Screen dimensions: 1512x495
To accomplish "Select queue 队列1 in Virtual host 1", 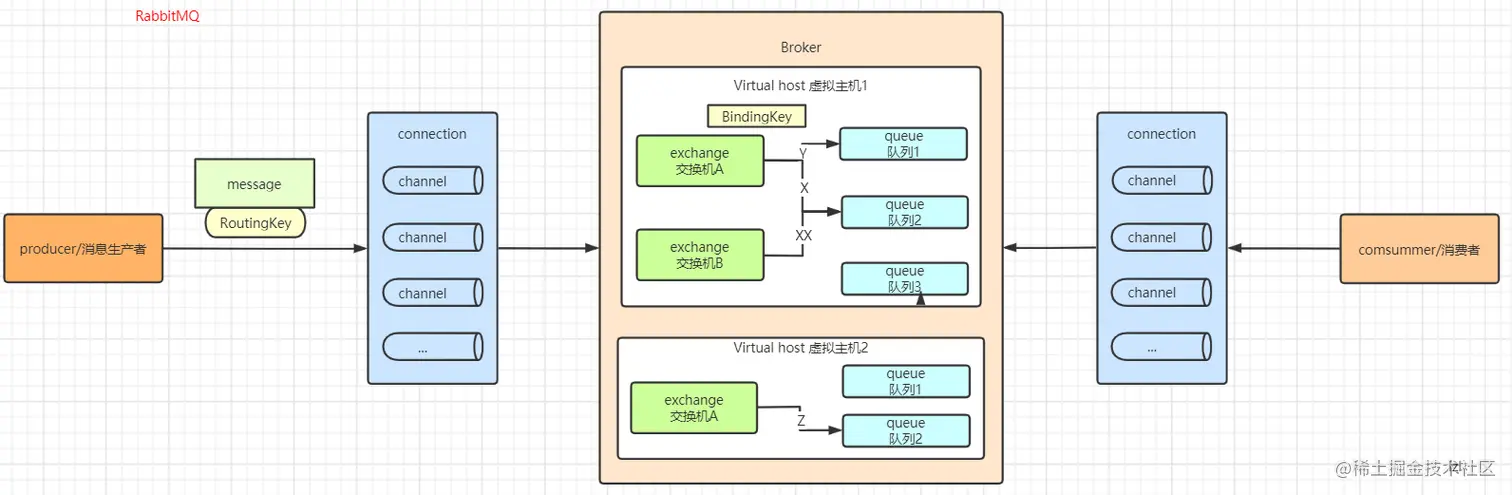I will click(904, 144).
